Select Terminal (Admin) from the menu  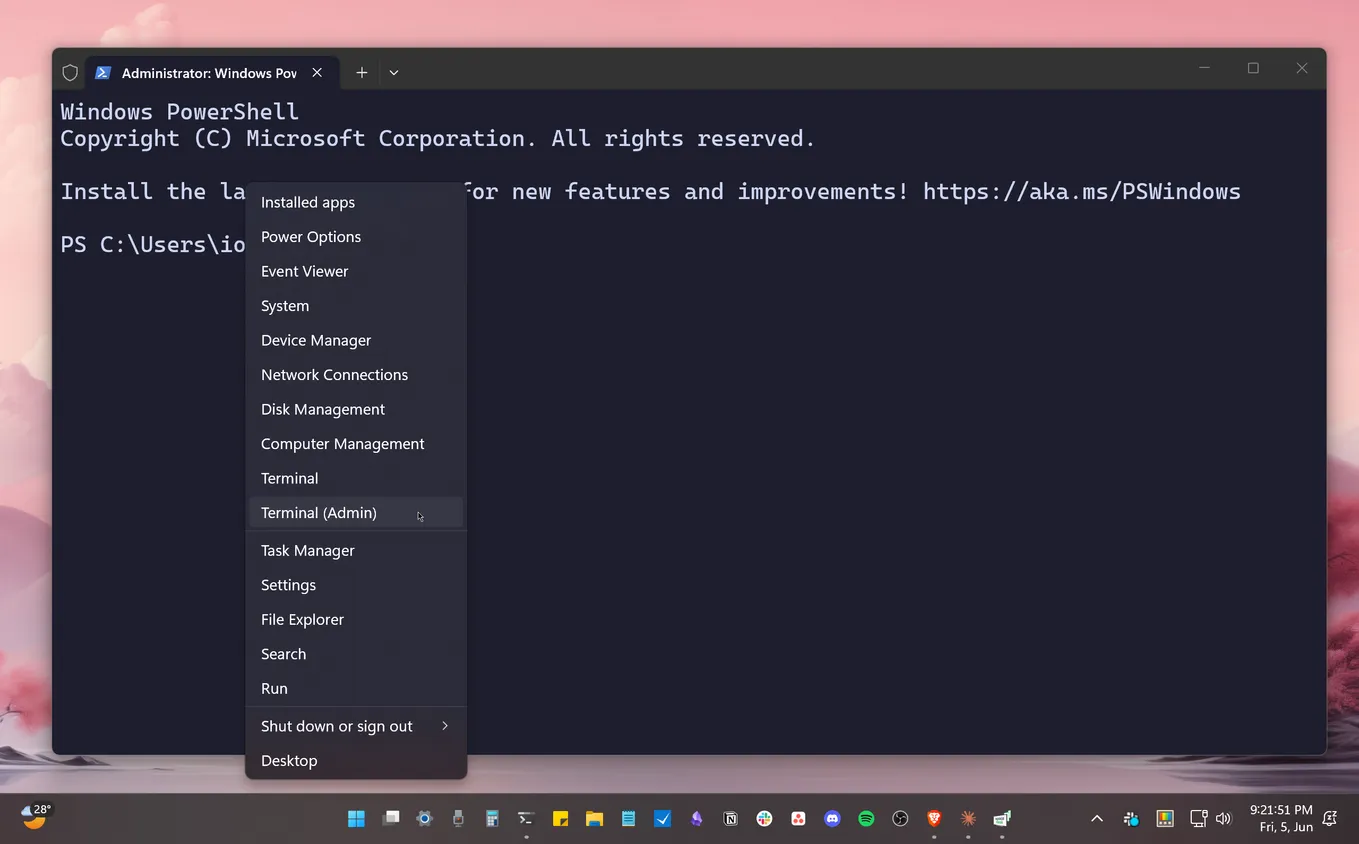[x=356, y=513]
